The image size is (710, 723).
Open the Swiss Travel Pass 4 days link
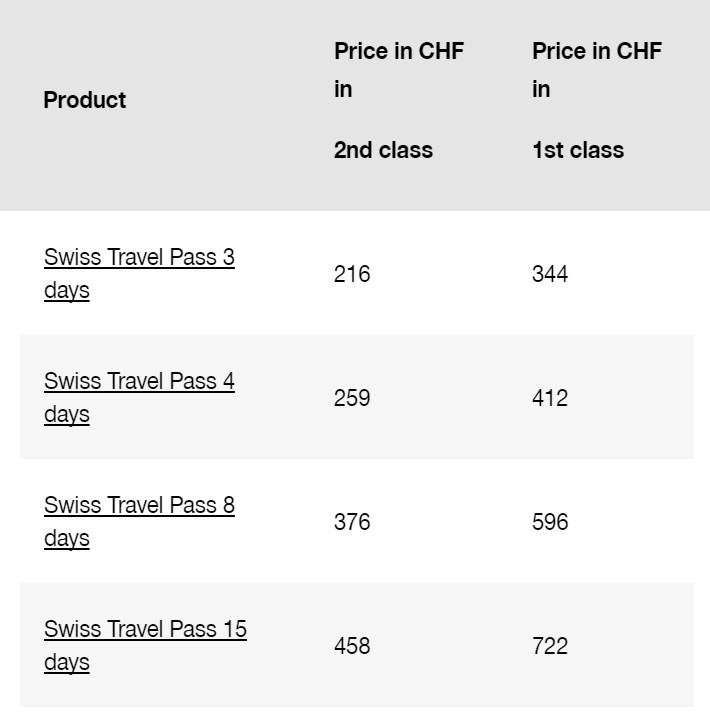[139, 382]
